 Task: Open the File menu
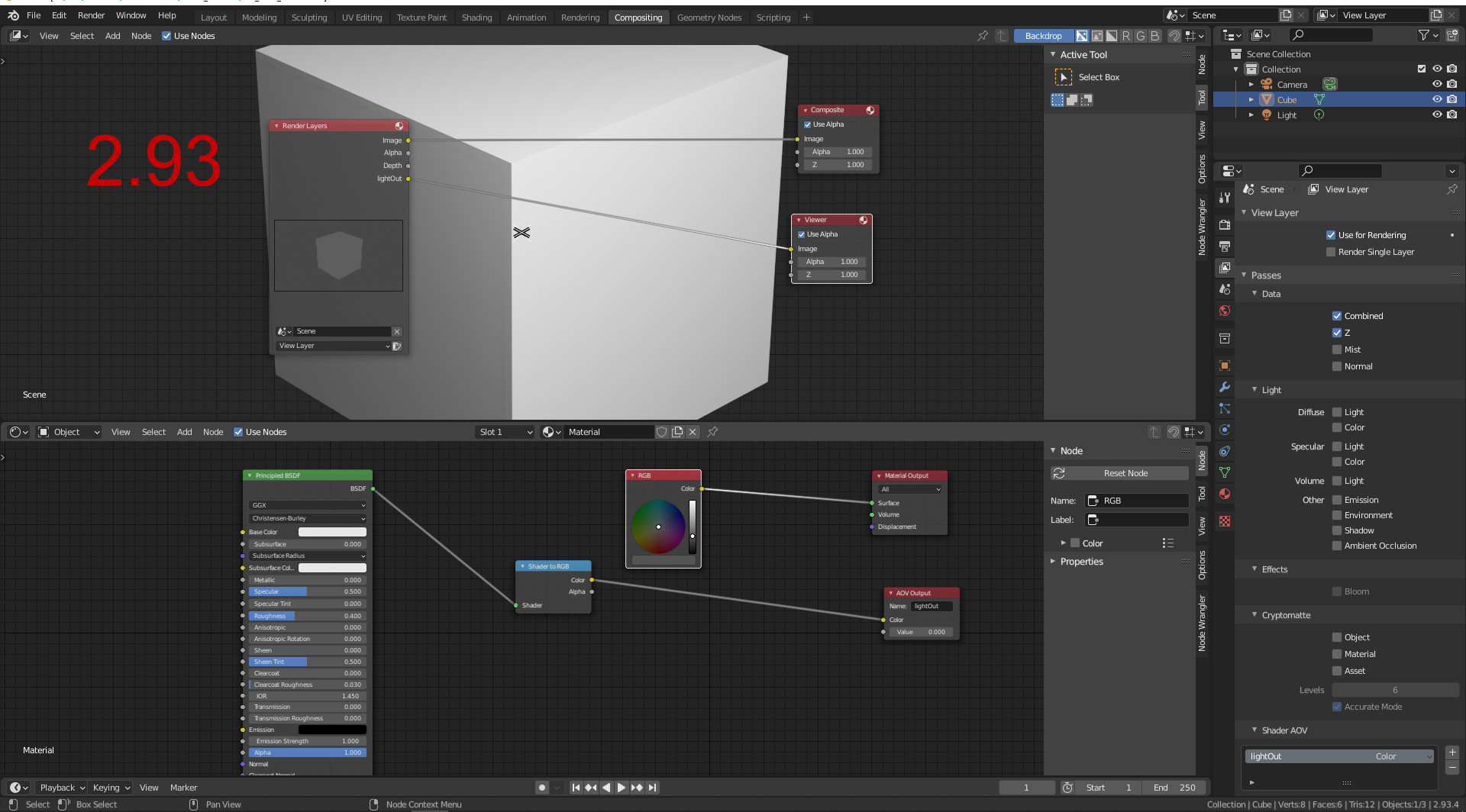coord(34,15)
